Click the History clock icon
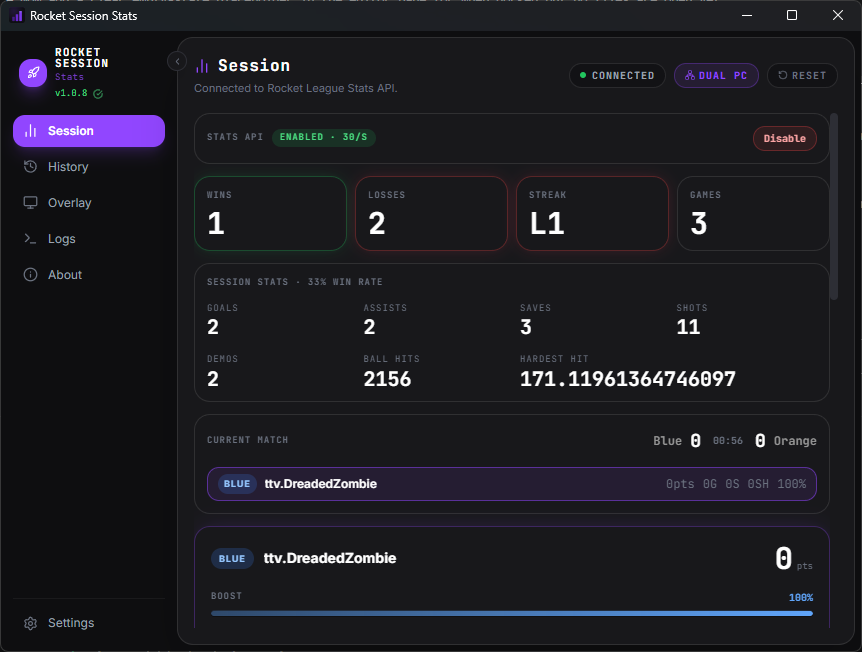 pyautogui.click(x=30, y=167)
